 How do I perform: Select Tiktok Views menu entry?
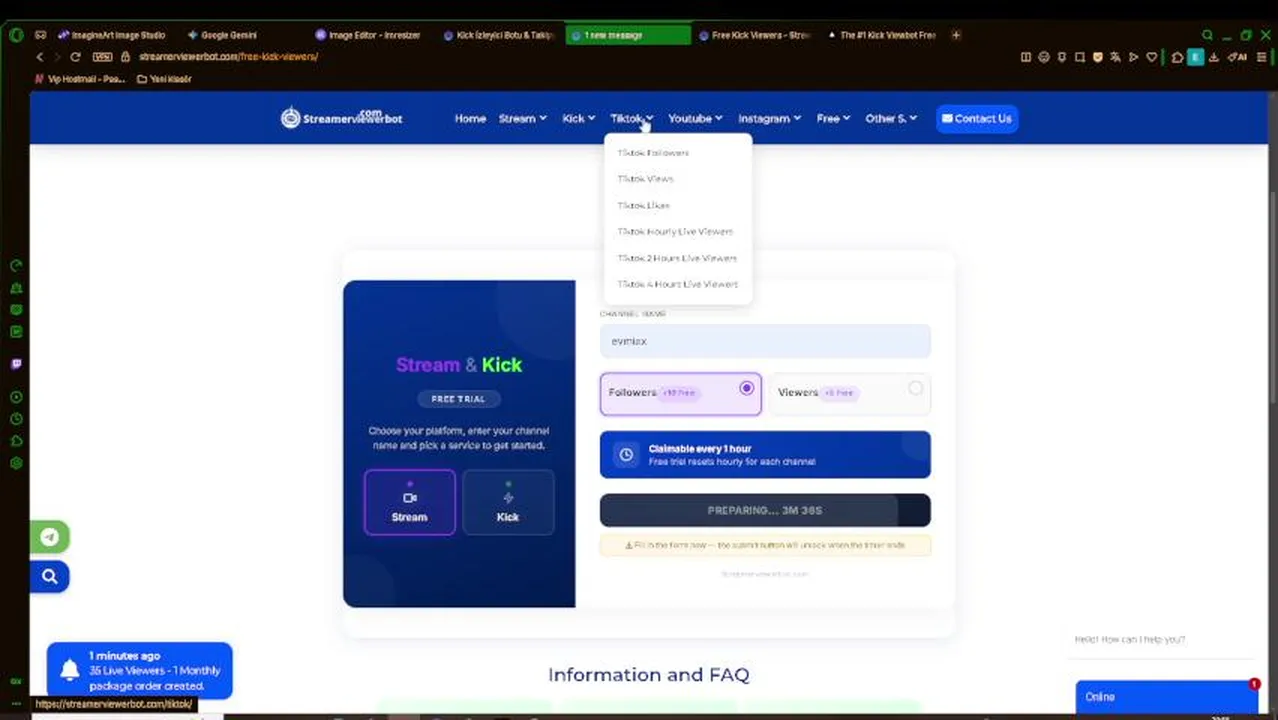point(645,179)
